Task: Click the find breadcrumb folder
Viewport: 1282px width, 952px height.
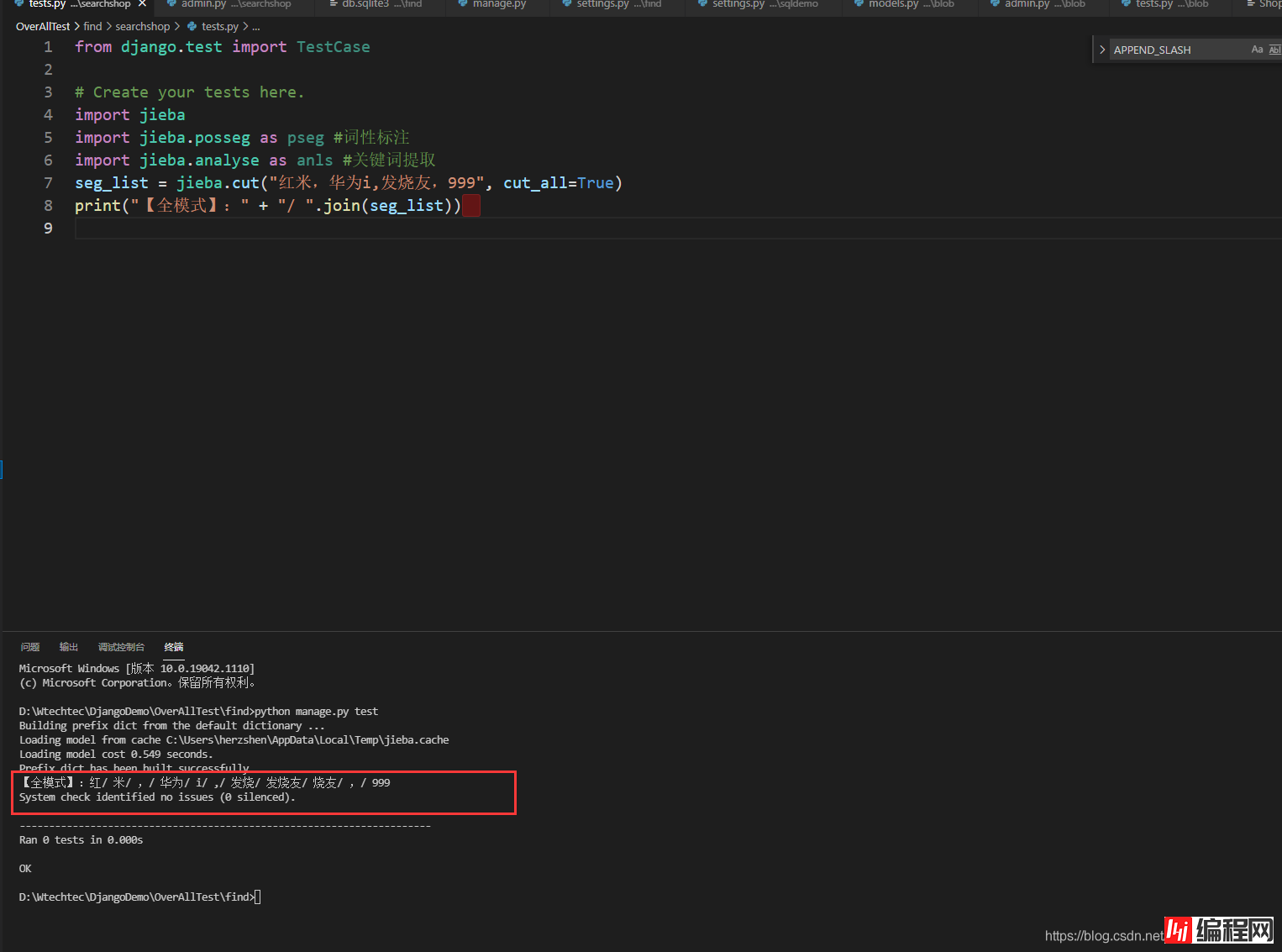Action: point(92,27)
